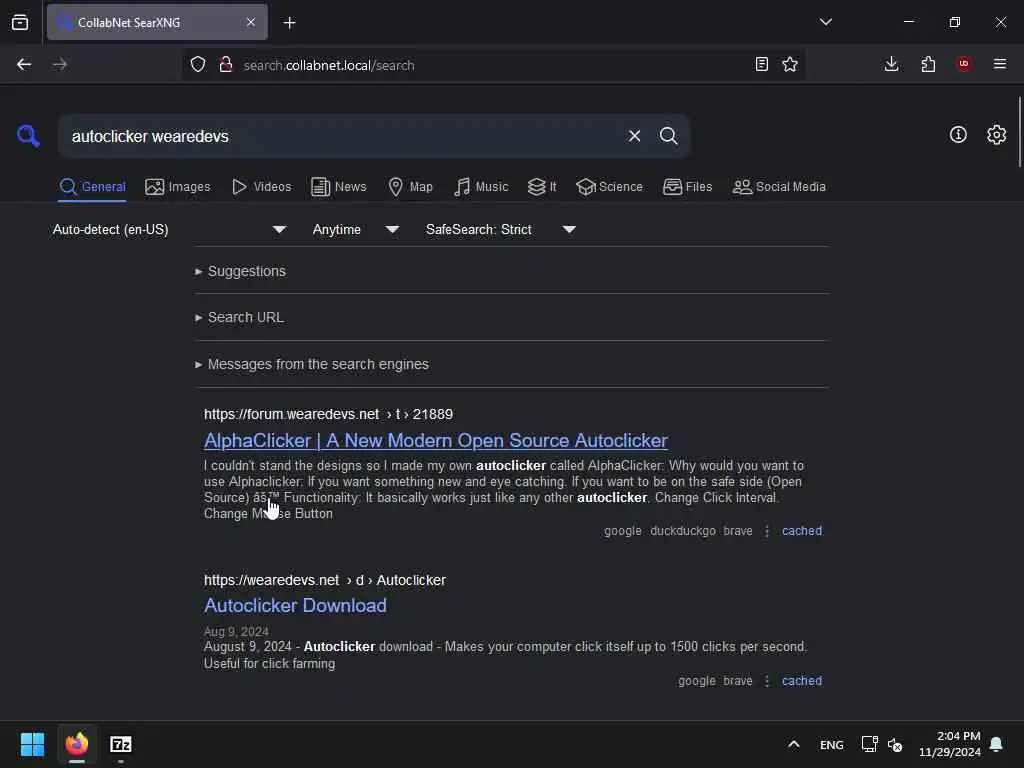Clear the search query with X
The image size is (1024, 768).
pyautogui.click(x=634, y=136)
